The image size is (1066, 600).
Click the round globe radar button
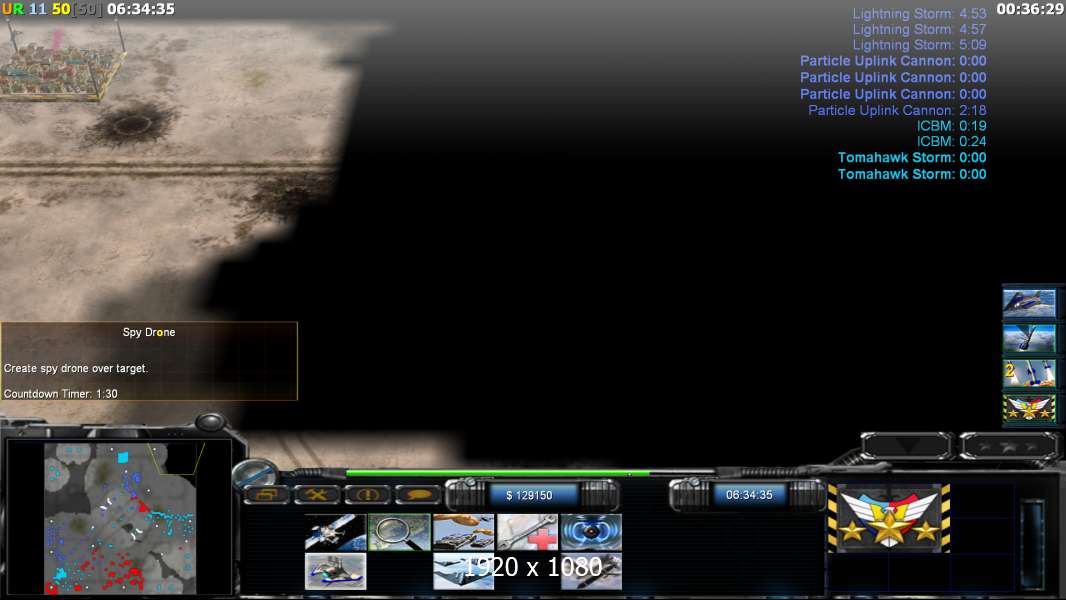coord(255,473)
